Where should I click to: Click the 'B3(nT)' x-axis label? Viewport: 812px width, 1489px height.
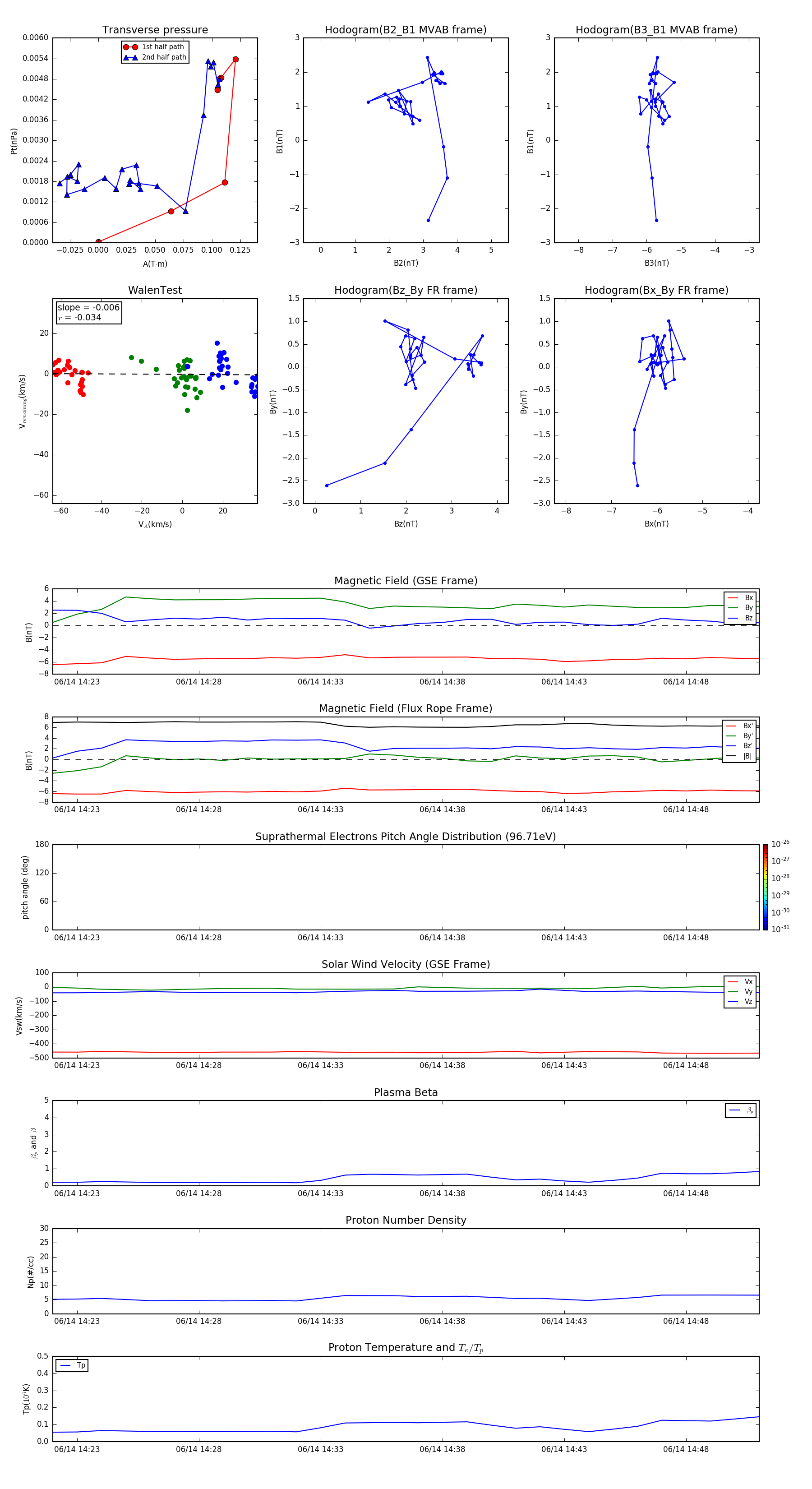click(x=656, y=263)
